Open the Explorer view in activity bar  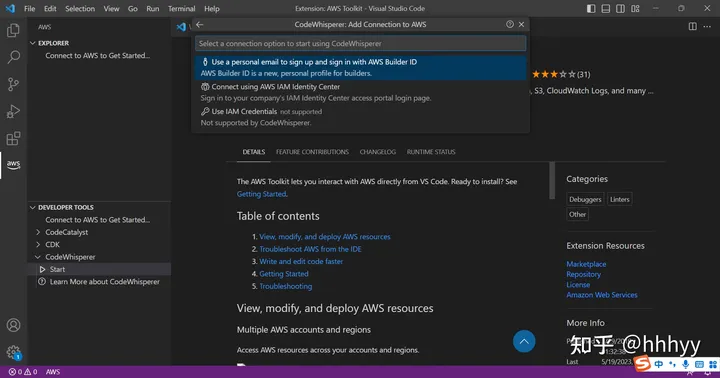point(13,30)
